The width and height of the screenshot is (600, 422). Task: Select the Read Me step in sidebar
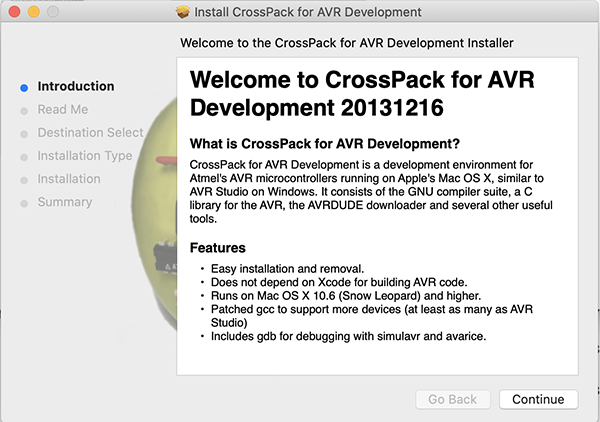(x=63, y=110)
